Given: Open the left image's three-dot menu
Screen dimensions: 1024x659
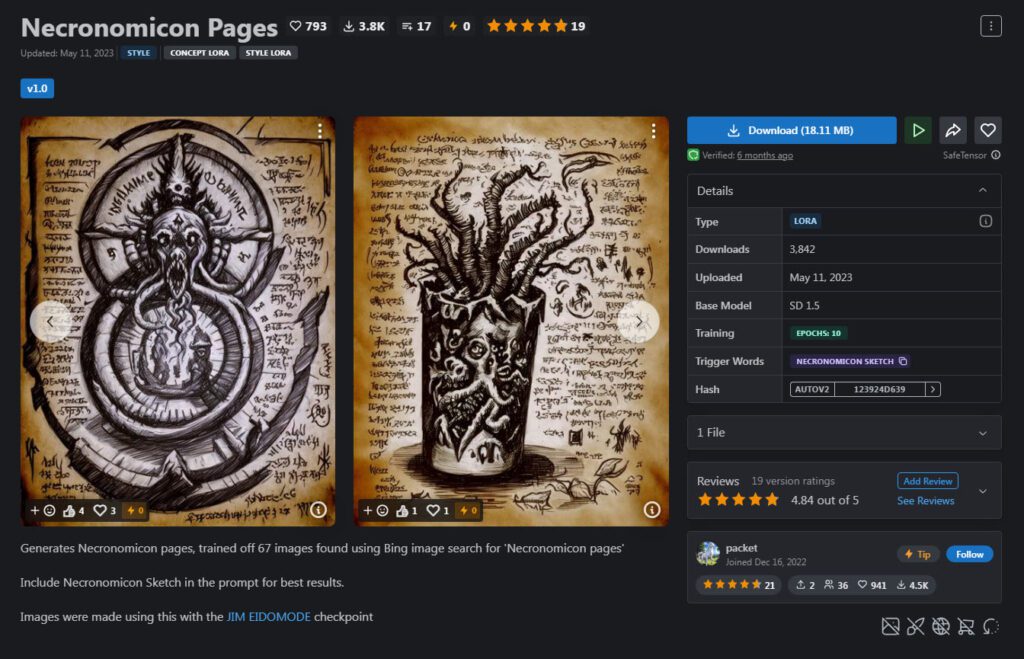Looking at the screenshot, I should (319, 131).
